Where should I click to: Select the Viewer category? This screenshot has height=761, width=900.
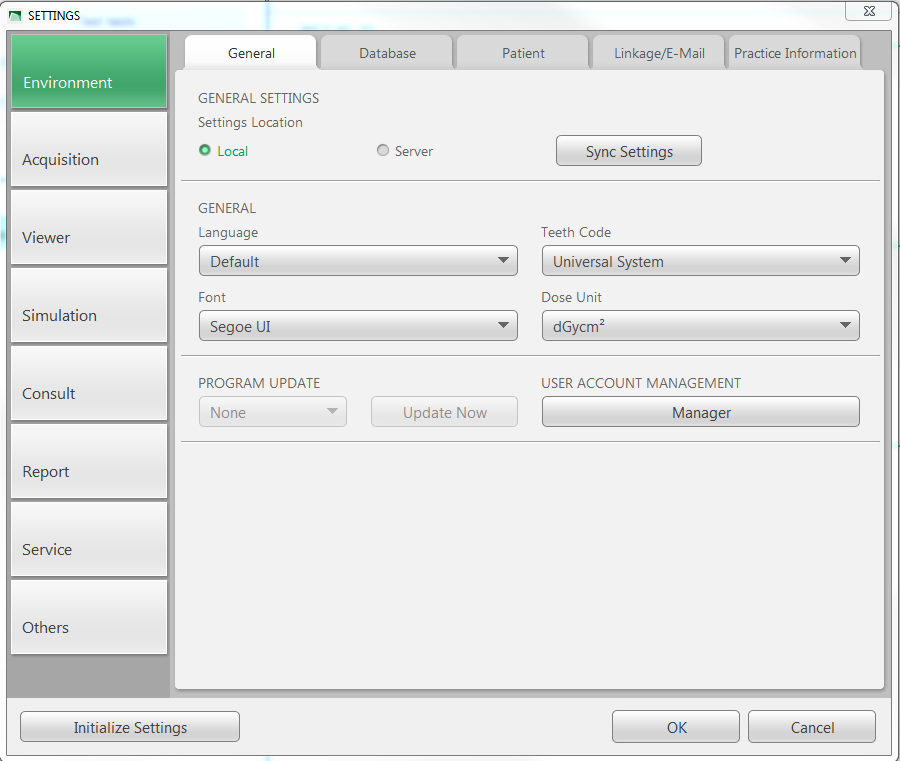(x=89, y=227)
